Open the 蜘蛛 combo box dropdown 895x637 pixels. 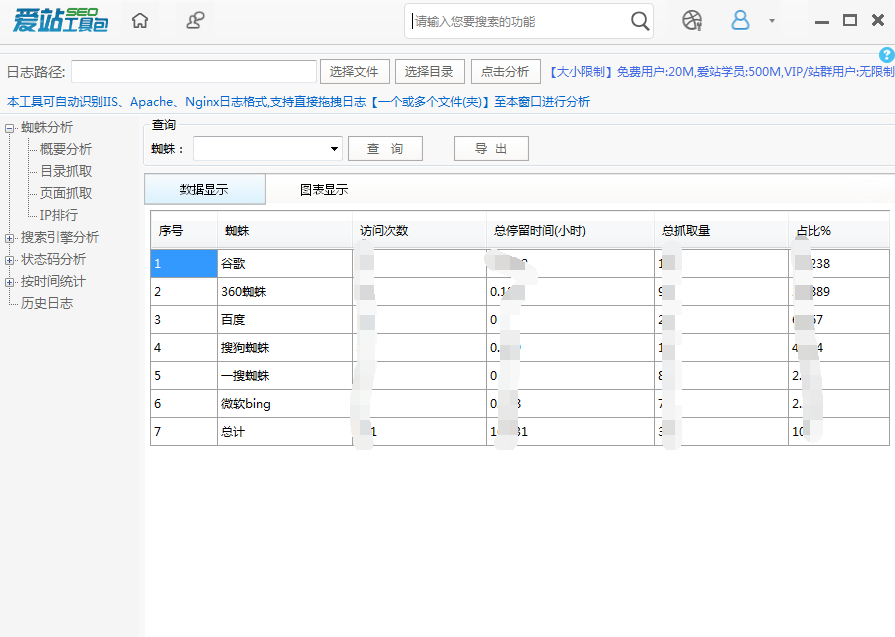click(x=334, y=149)
